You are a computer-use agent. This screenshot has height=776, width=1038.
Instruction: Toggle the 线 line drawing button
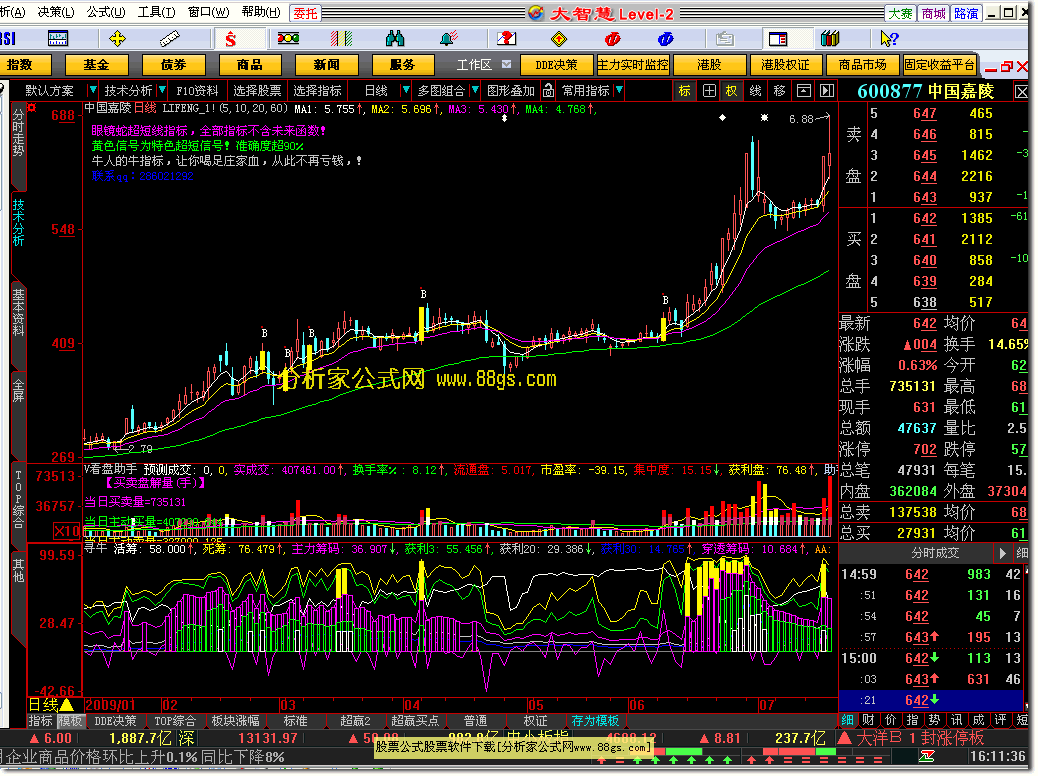pyautogui.click(x=755, y=91)
